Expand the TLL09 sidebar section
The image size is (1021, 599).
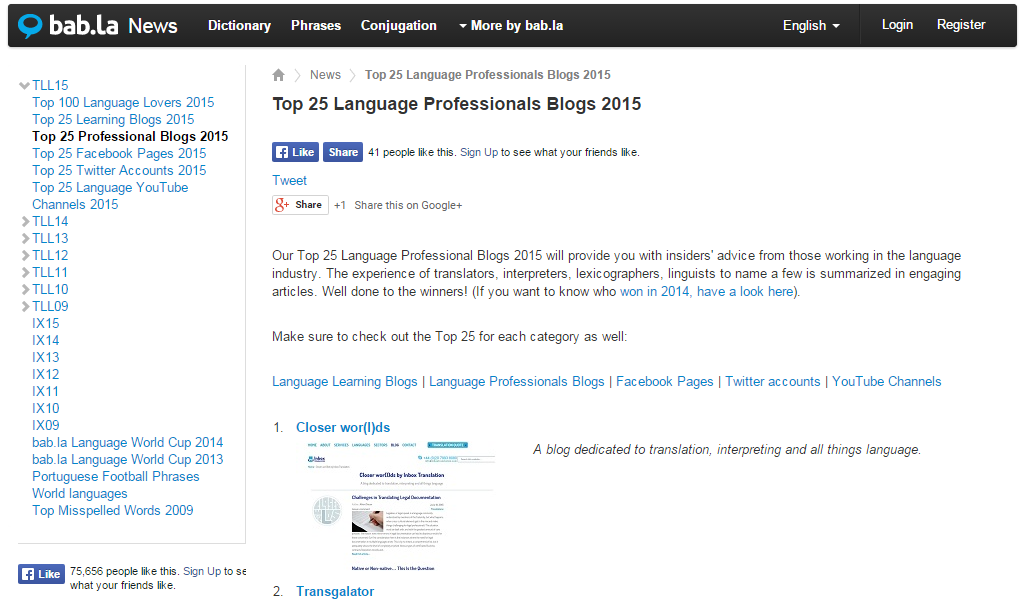click(25, 307)
